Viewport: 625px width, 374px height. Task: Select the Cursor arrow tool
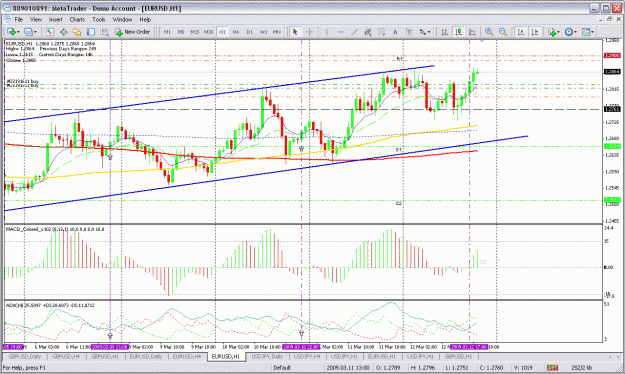pyautogui.click(x=295, y=31)
